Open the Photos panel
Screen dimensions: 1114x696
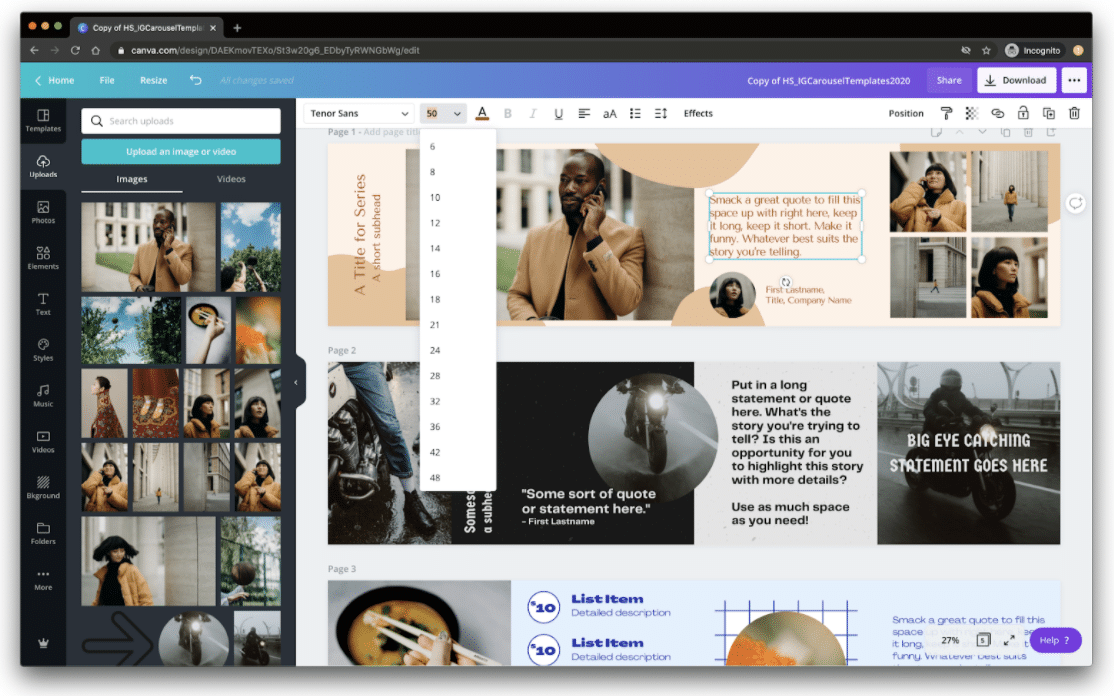click(x=43, y=212)
